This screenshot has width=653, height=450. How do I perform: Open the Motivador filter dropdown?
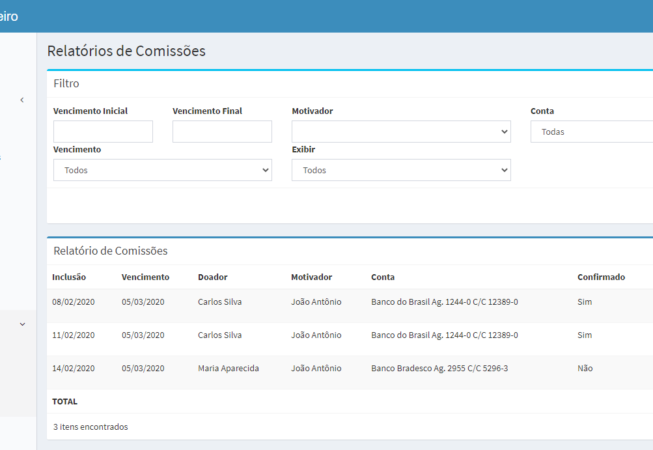point(401,131)
